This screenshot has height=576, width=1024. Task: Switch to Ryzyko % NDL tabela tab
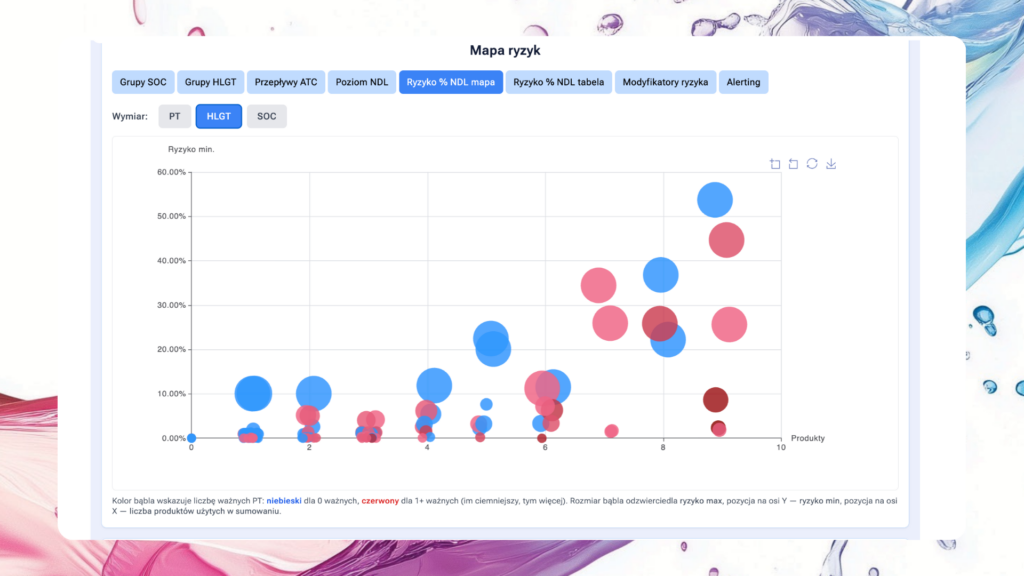click(559, 82)
